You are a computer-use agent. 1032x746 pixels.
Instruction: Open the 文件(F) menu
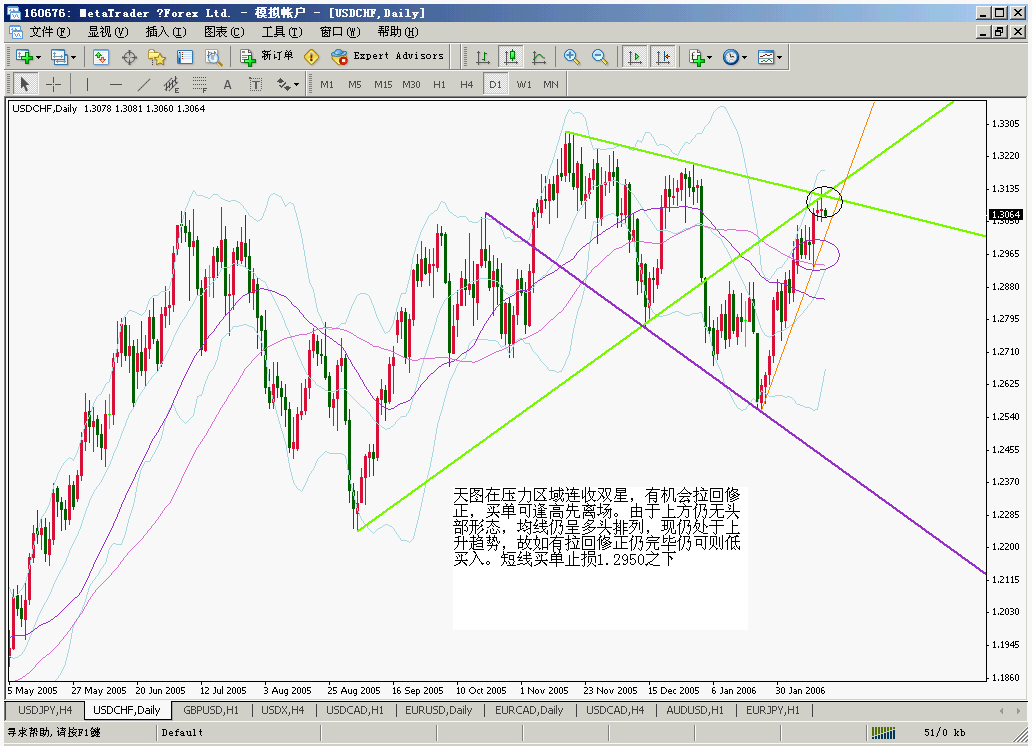(x=49, y=32)
